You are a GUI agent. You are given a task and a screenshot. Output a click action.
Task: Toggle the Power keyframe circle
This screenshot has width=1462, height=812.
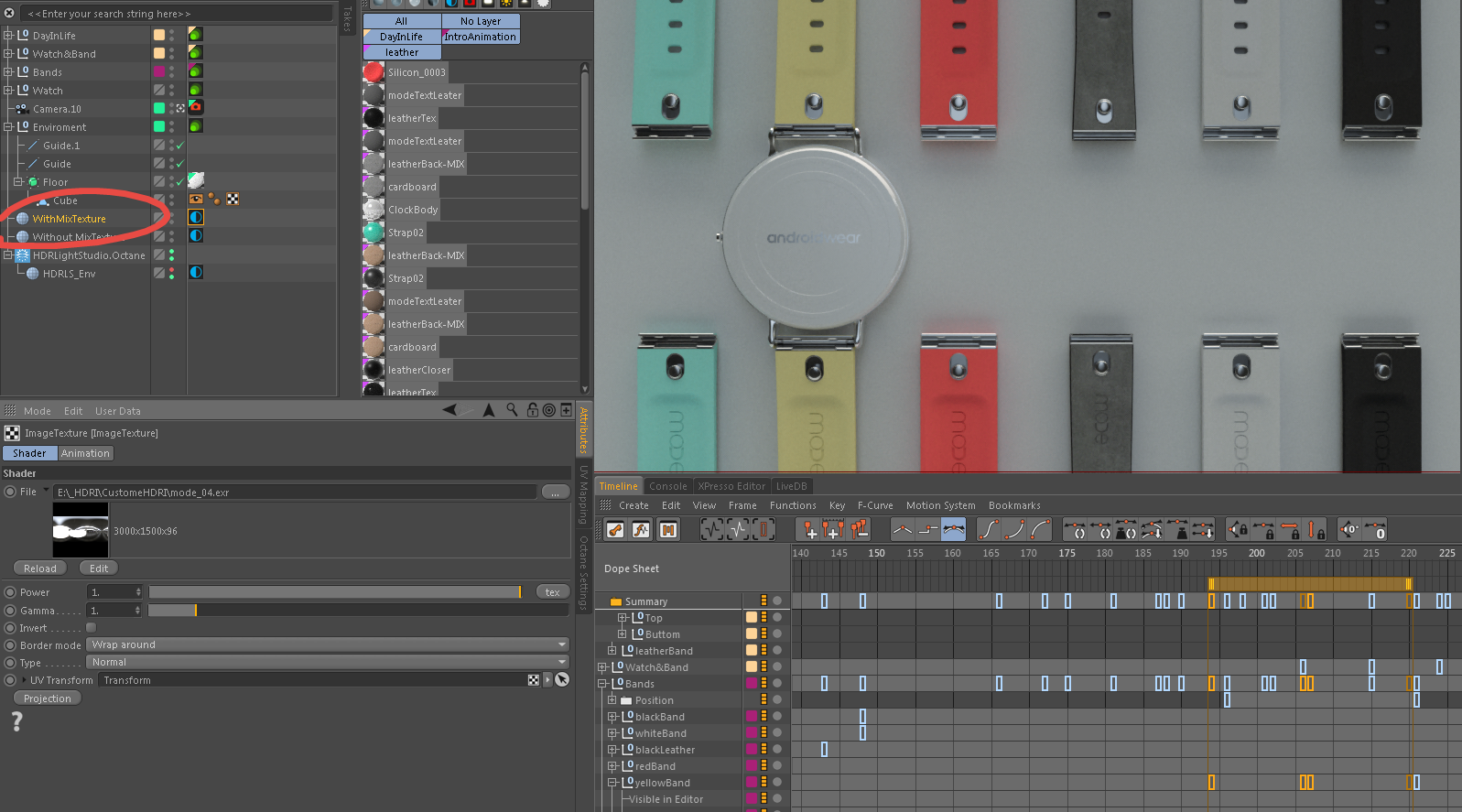[x=10, y=592]
